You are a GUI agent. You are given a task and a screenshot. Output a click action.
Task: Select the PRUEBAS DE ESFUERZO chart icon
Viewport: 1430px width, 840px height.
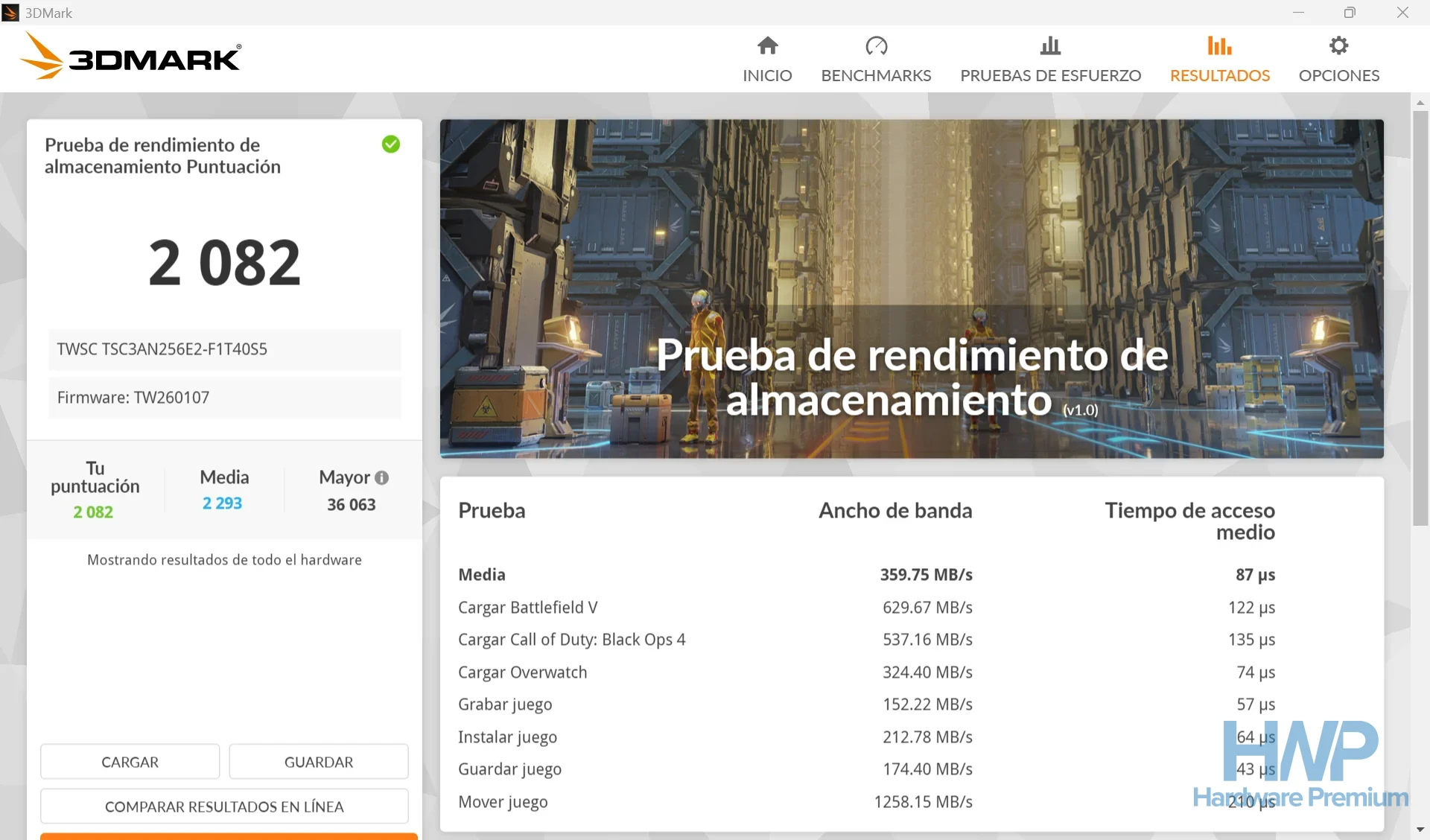(x=1050, y=46)
